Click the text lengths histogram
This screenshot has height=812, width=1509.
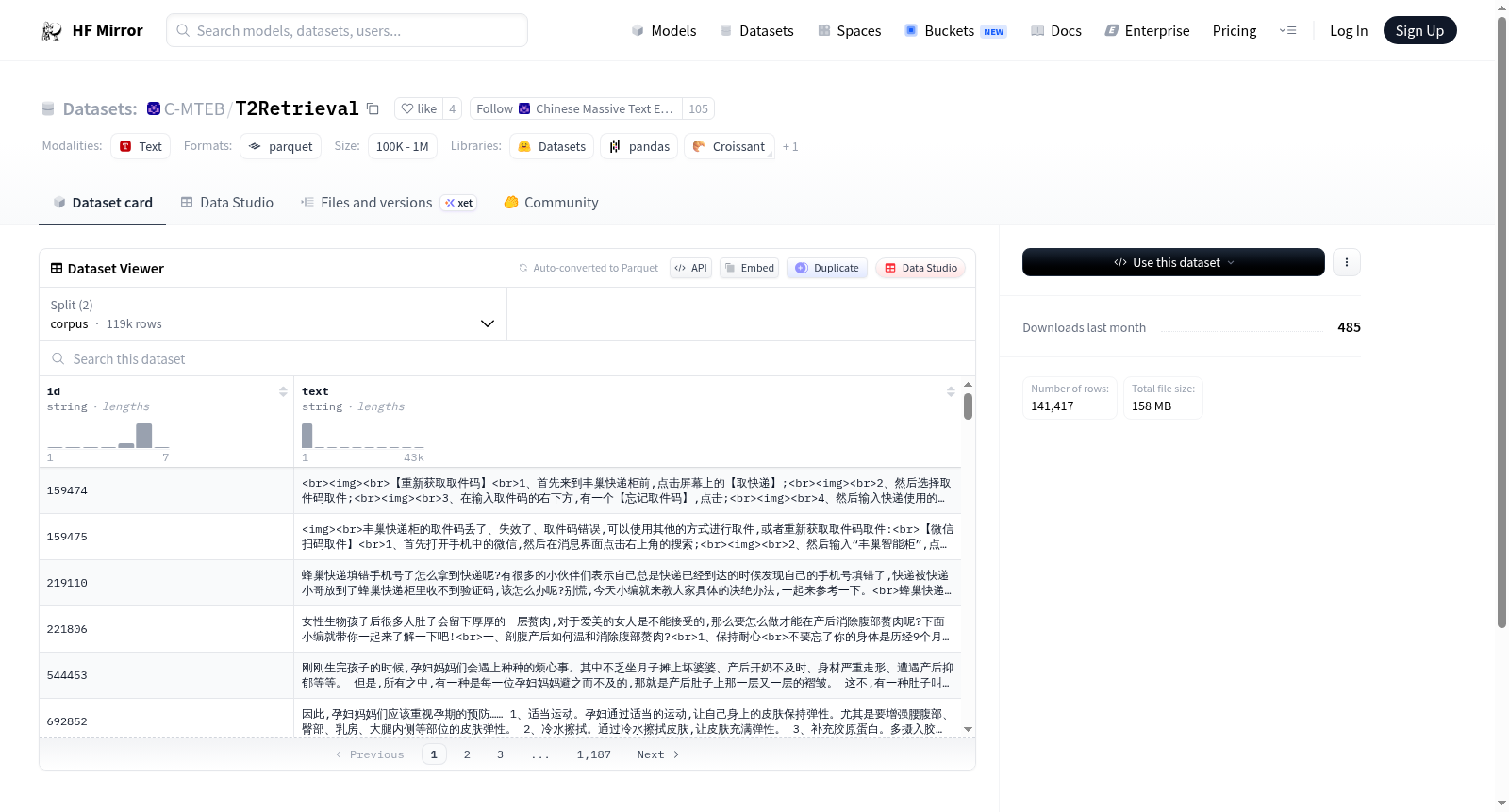click(362, 436)
